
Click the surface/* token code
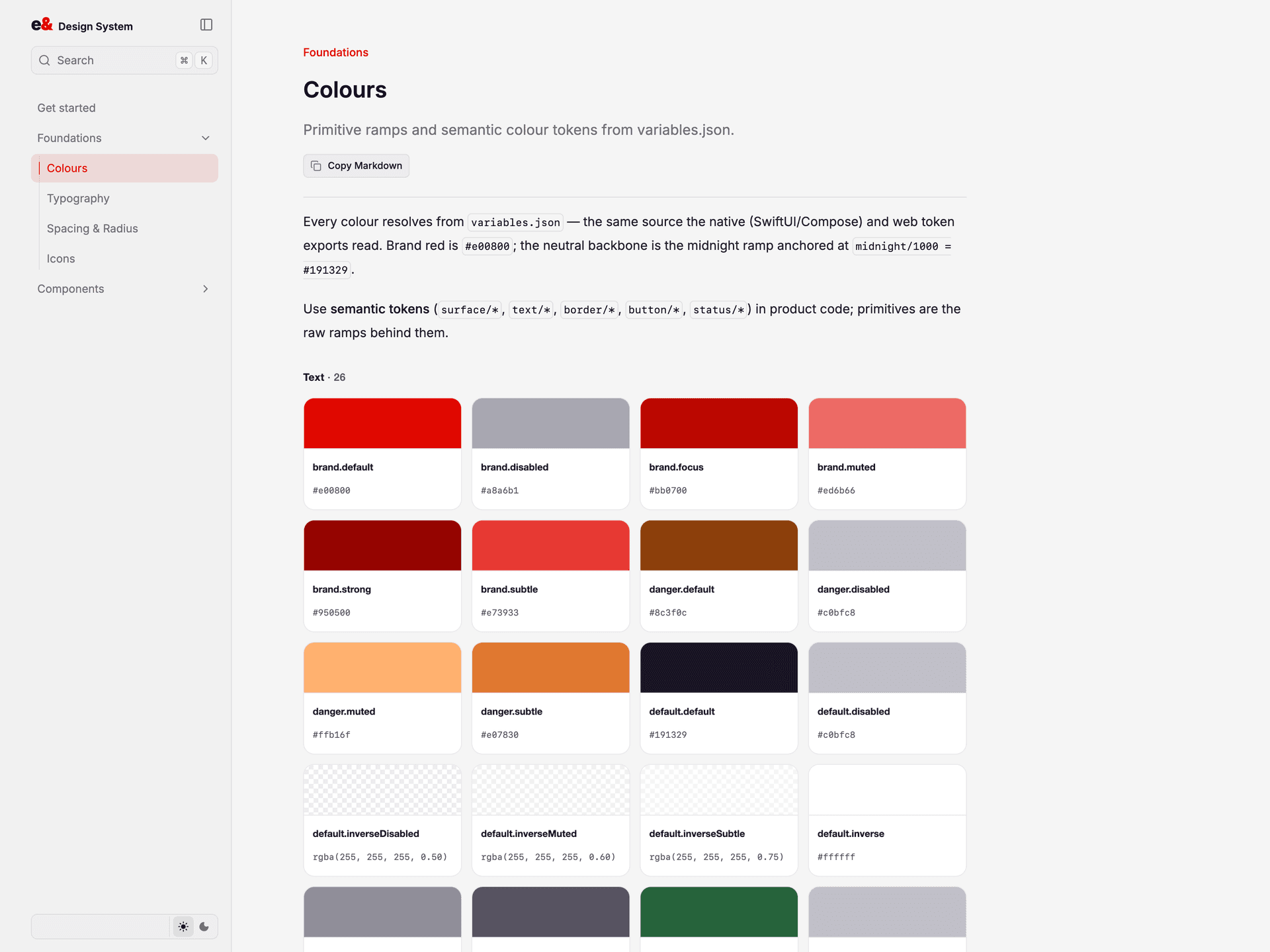[470, 310]
